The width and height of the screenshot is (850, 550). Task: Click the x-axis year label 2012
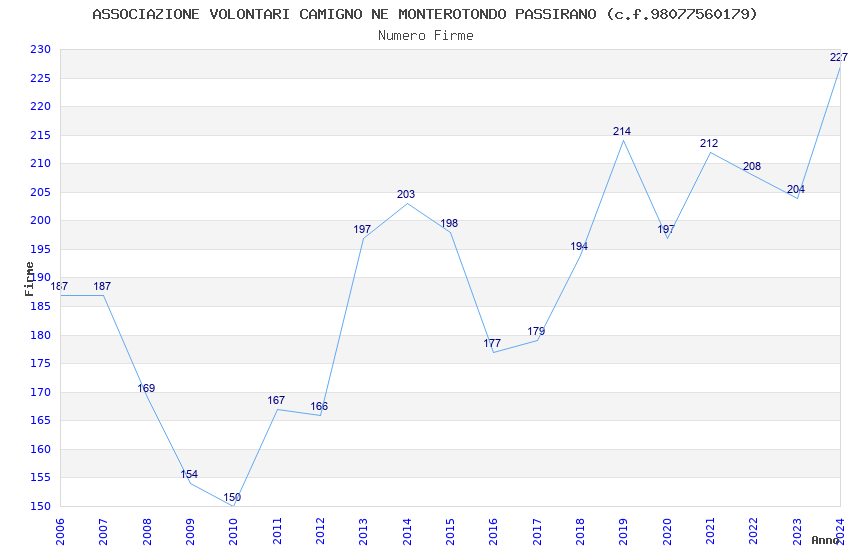point(320,532)
